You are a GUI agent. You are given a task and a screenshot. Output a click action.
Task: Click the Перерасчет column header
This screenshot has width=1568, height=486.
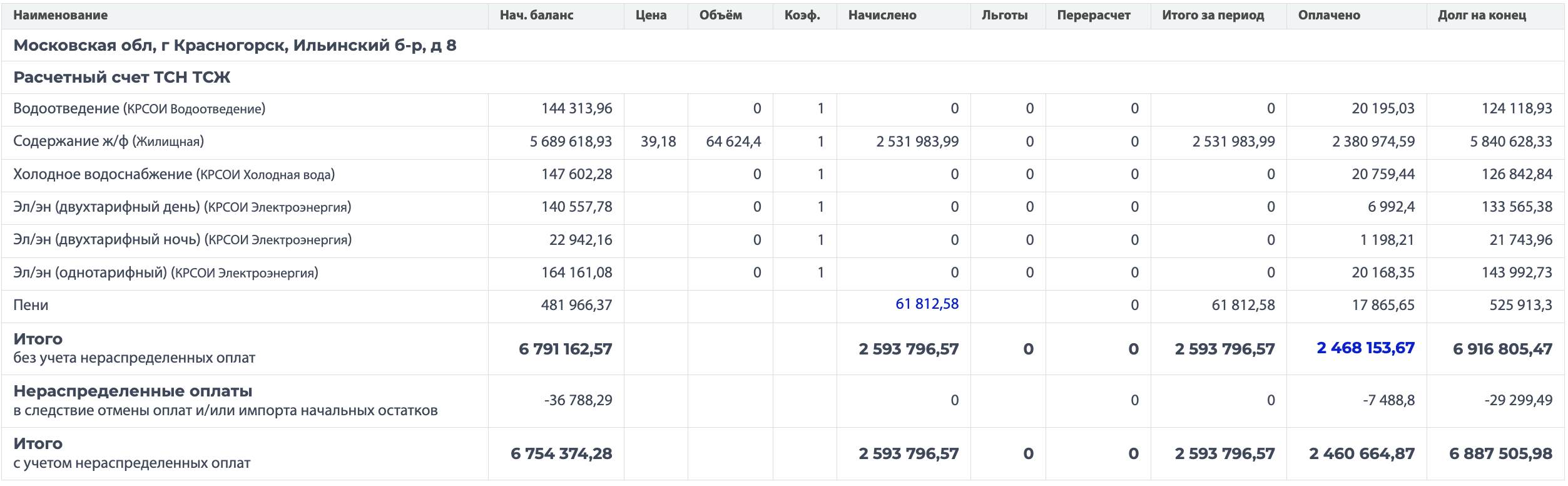pos(1094,16)
